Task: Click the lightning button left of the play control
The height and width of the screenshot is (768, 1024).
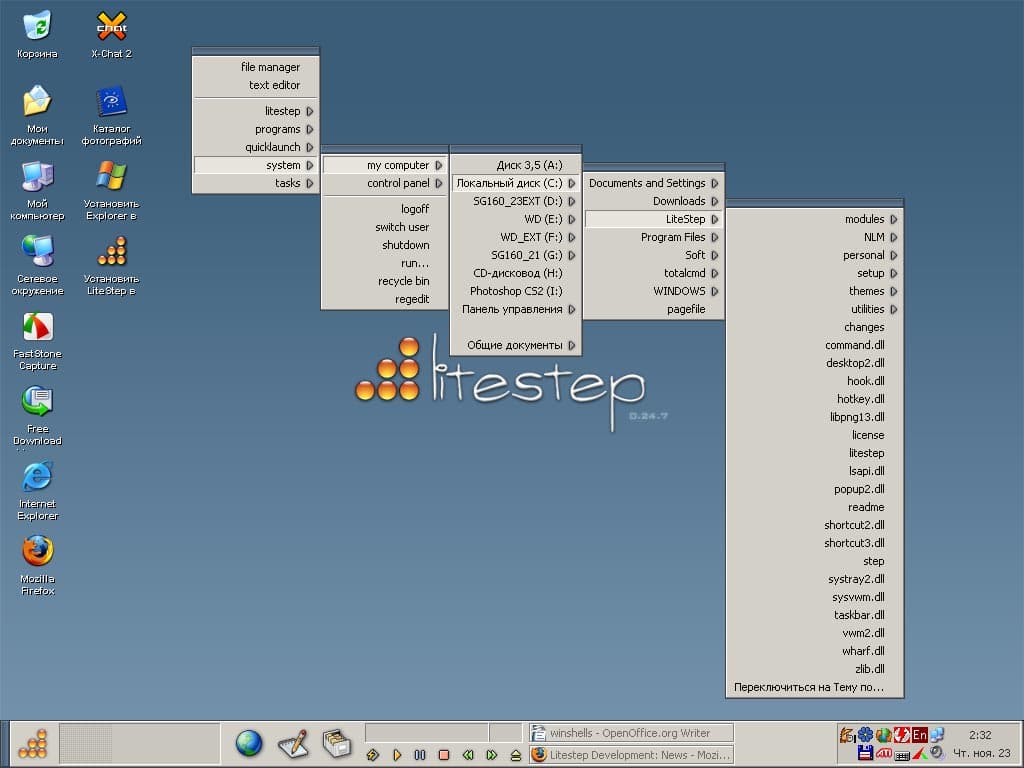Action: pyautogui.click(x=373, y=755)
